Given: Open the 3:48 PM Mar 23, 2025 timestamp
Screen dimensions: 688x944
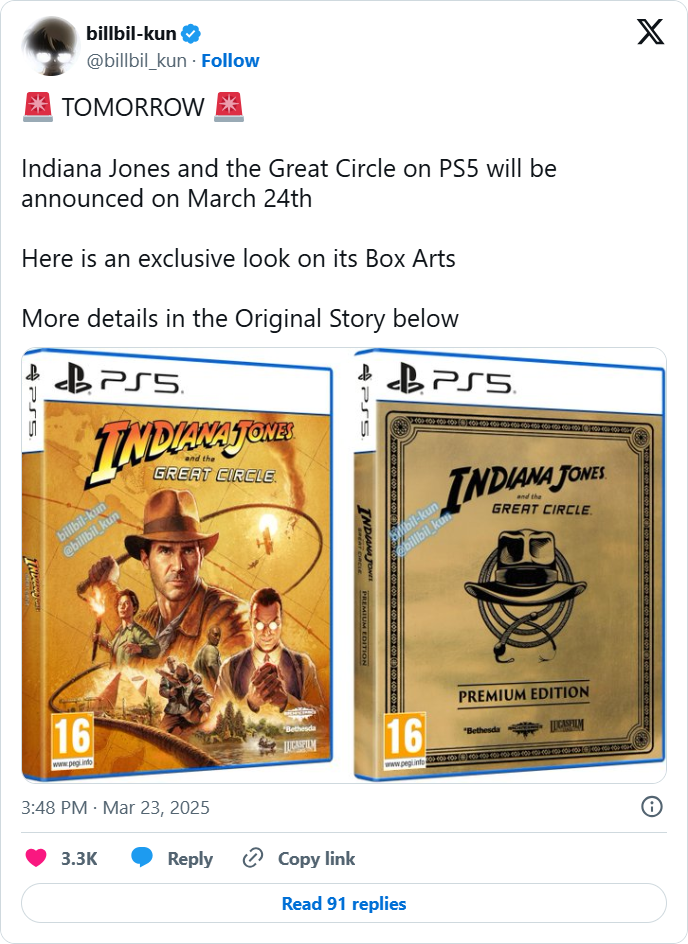Looking at the screenshot, I should (116, 807).
